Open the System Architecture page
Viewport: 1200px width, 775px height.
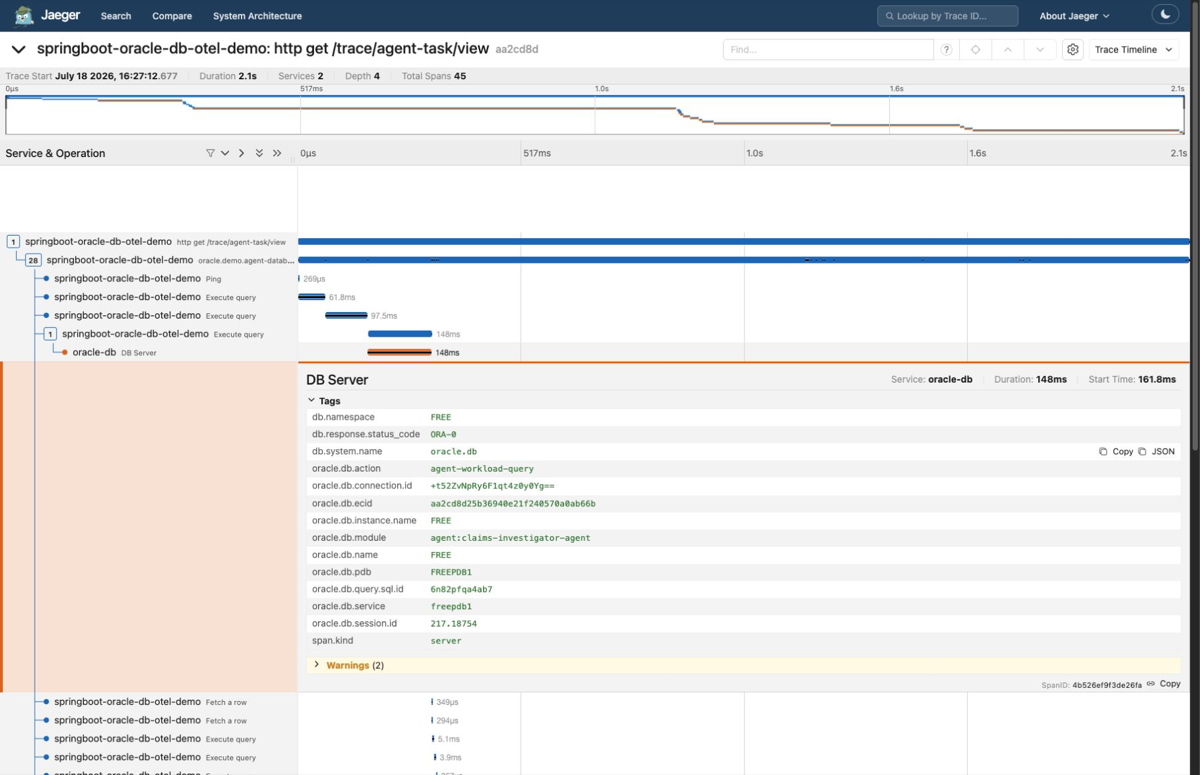[x=257, y=16]
